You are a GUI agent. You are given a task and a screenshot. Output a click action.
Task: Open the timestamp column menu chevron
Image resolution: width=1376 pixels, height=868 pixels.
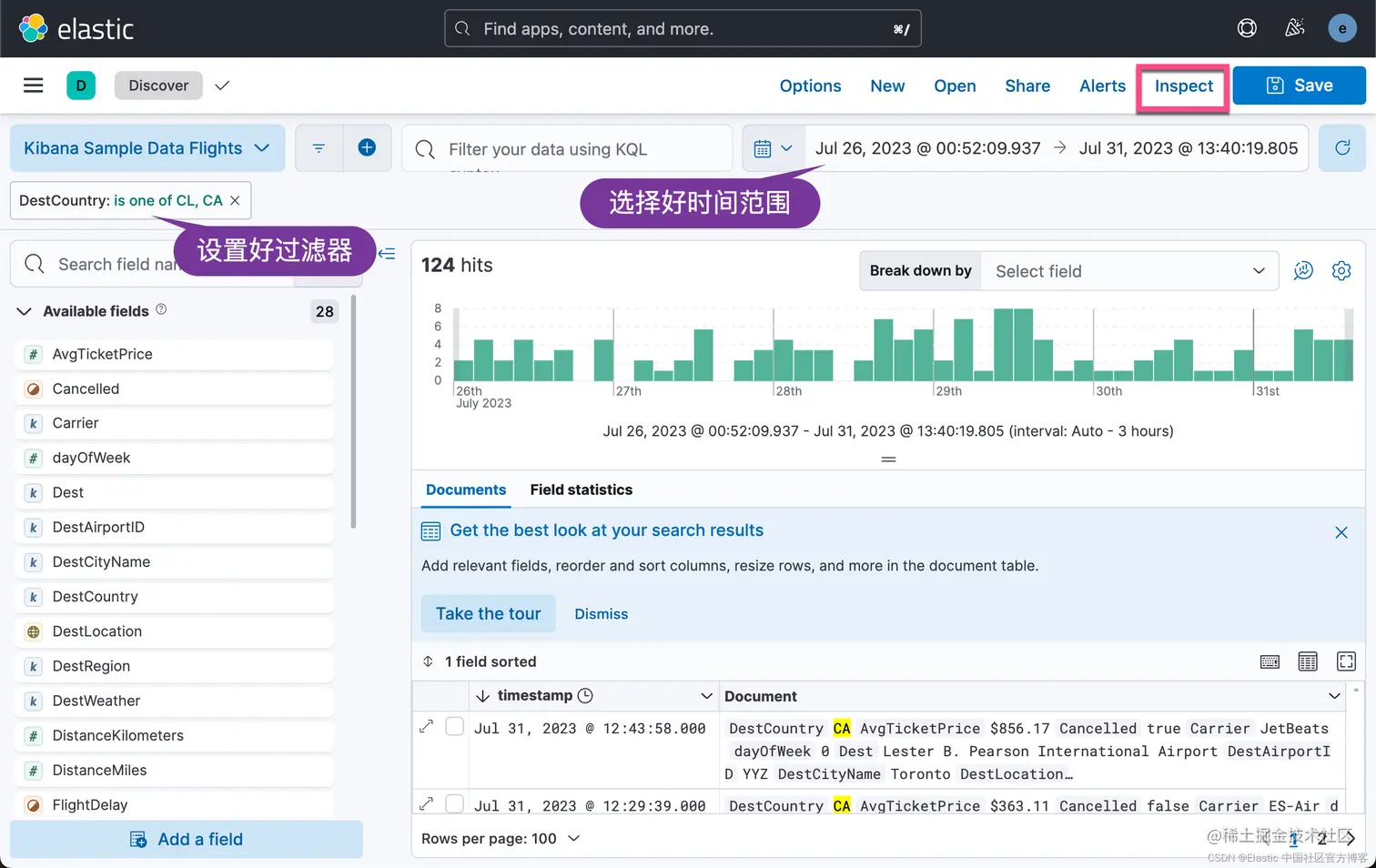pos(706,696)
